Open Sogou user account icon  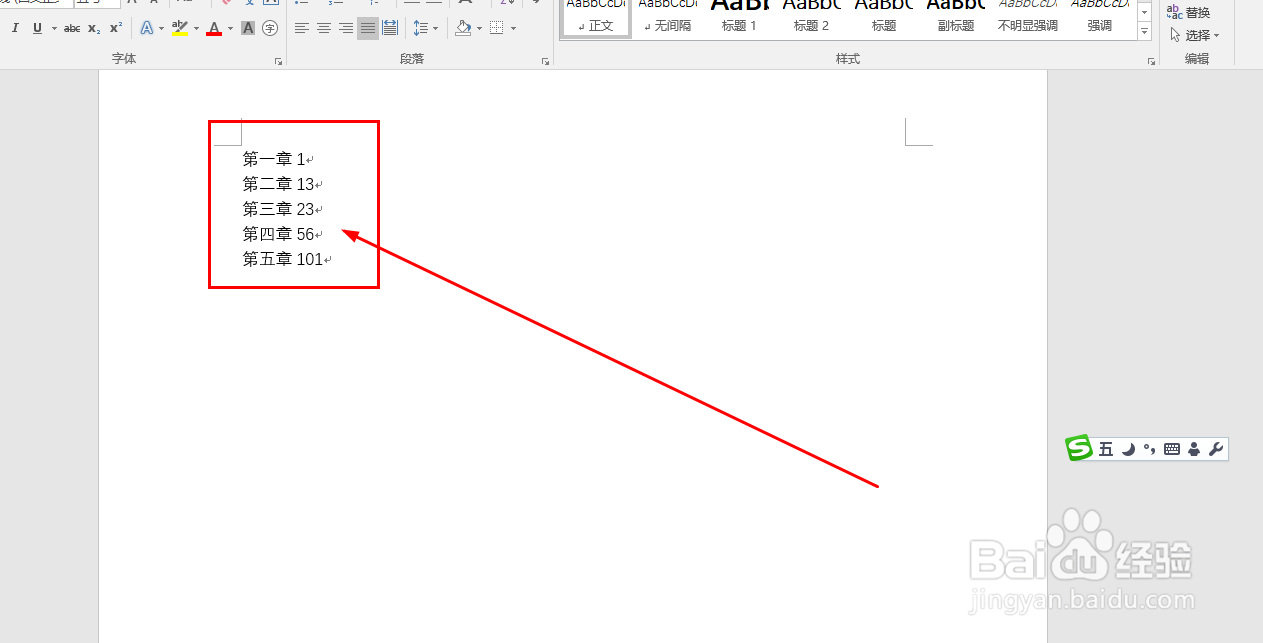1194,450
